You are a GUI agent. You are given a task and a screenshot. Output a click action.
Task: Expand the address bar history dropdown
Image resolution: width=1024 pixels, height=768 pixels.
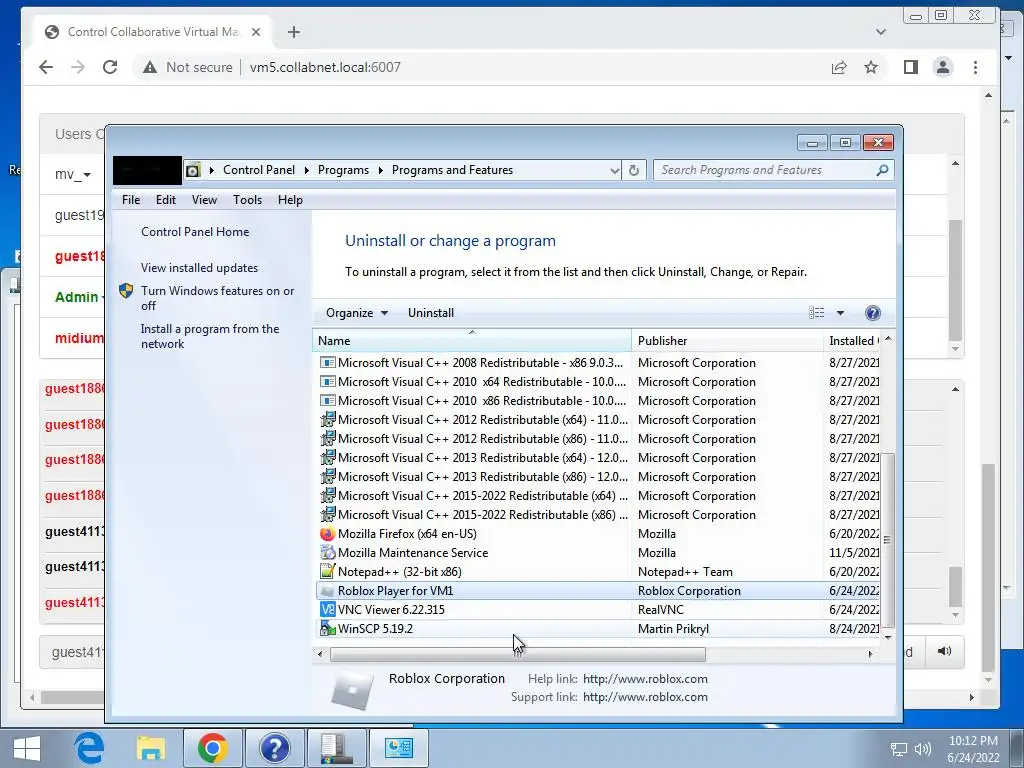(614, 170)
